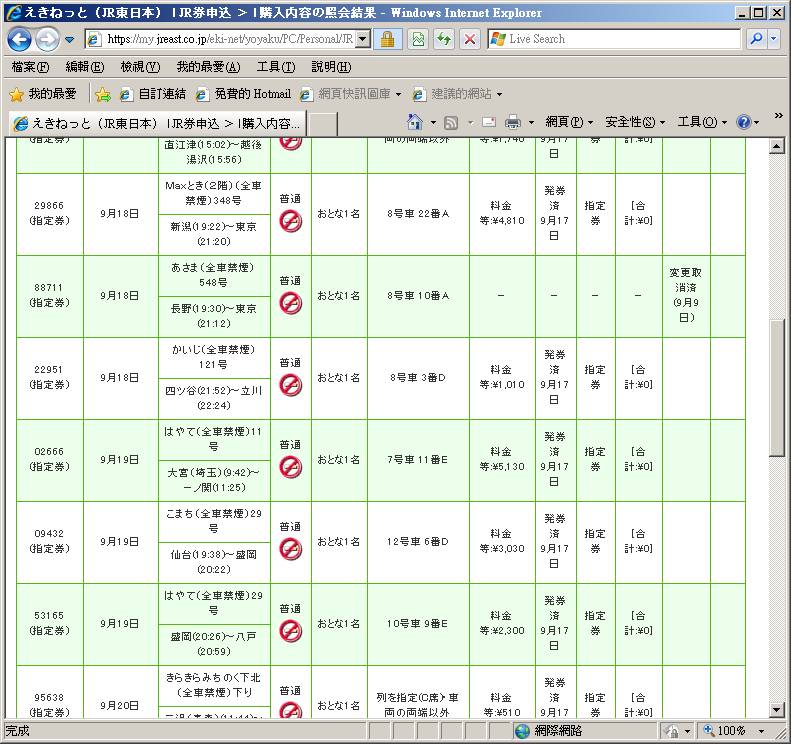Click the no-smoking icon in the 53165 row

[291, 631]
